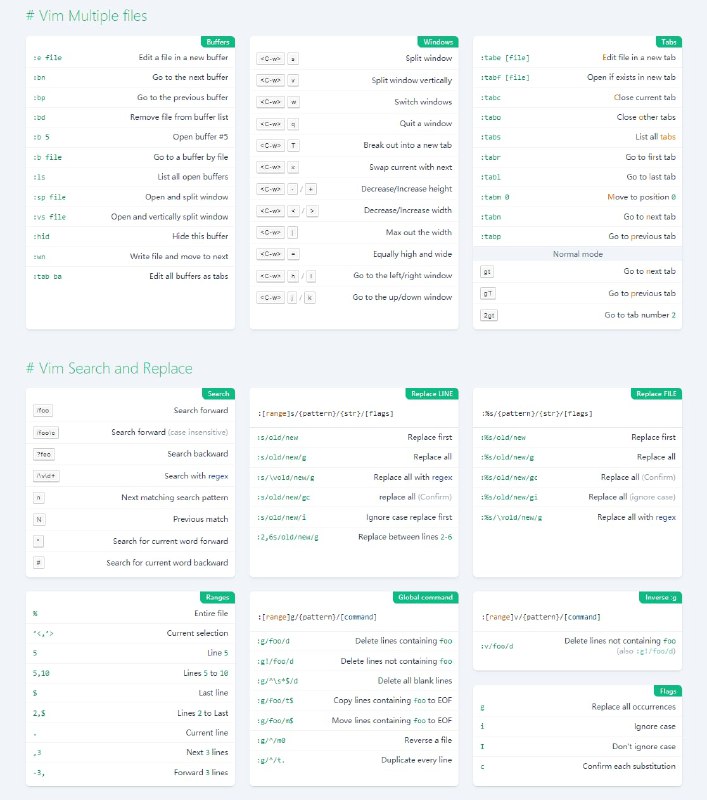Screen dimensions: 707x800
Task: Click the 'T' key for Break out tab
Action: point(293,145)
